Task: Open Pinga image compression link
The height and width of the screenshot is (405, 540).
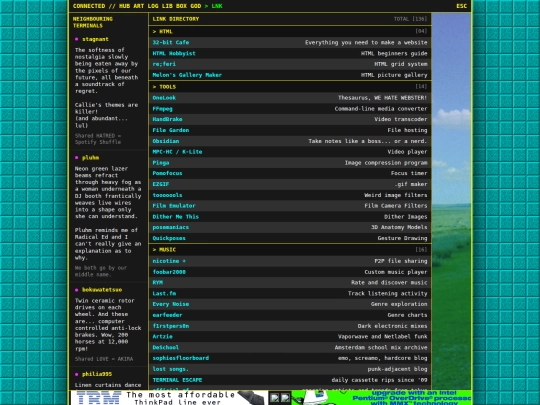Action: click(x=161, y=163)
